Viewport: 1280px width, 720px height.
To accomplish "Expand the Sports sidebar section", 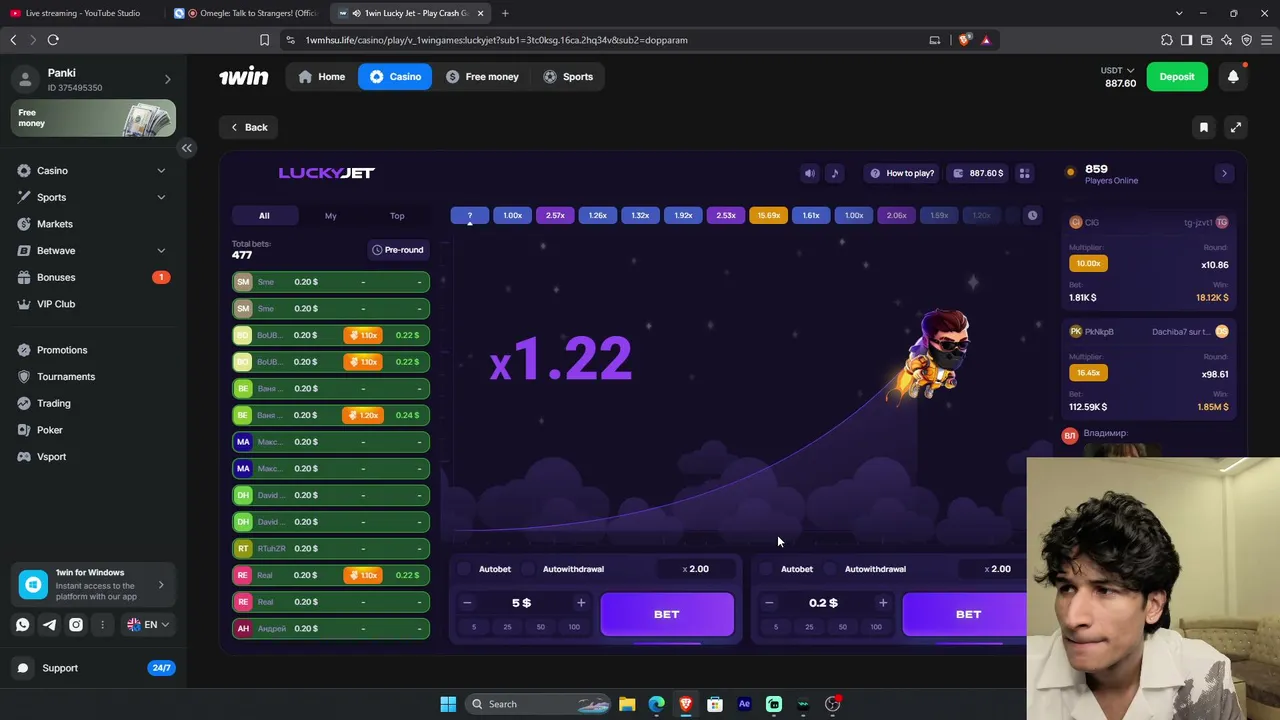I will point(161,197).
